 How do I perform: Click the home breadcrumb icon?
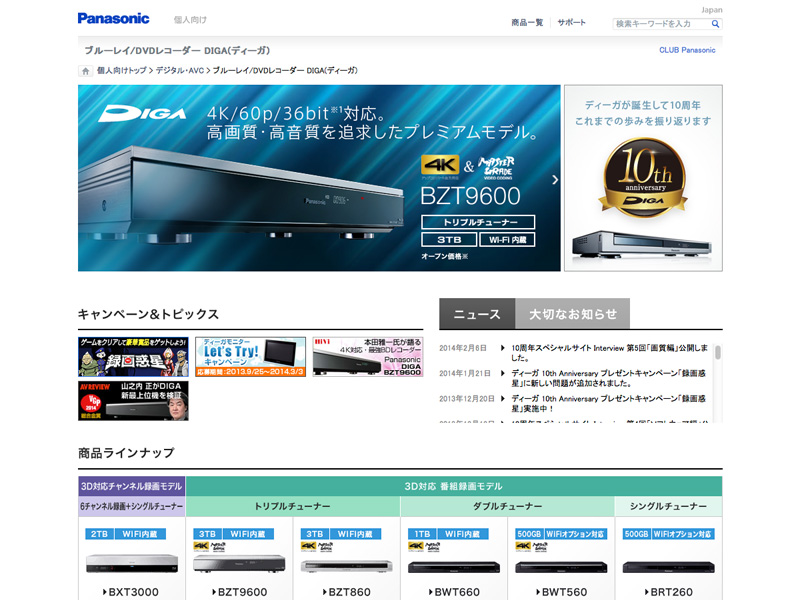click(x=85, y=71)
